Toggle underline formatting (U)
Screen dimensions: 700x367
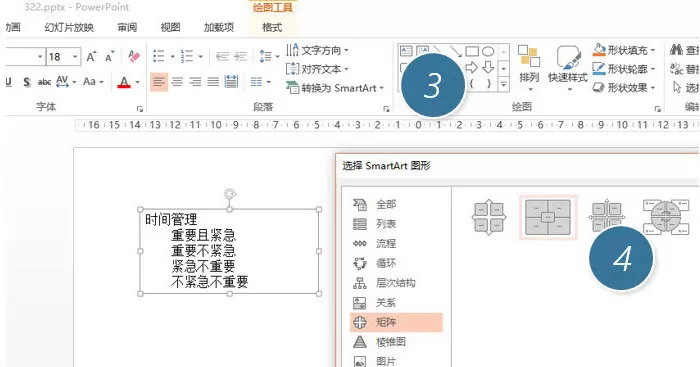pos(8,82)
